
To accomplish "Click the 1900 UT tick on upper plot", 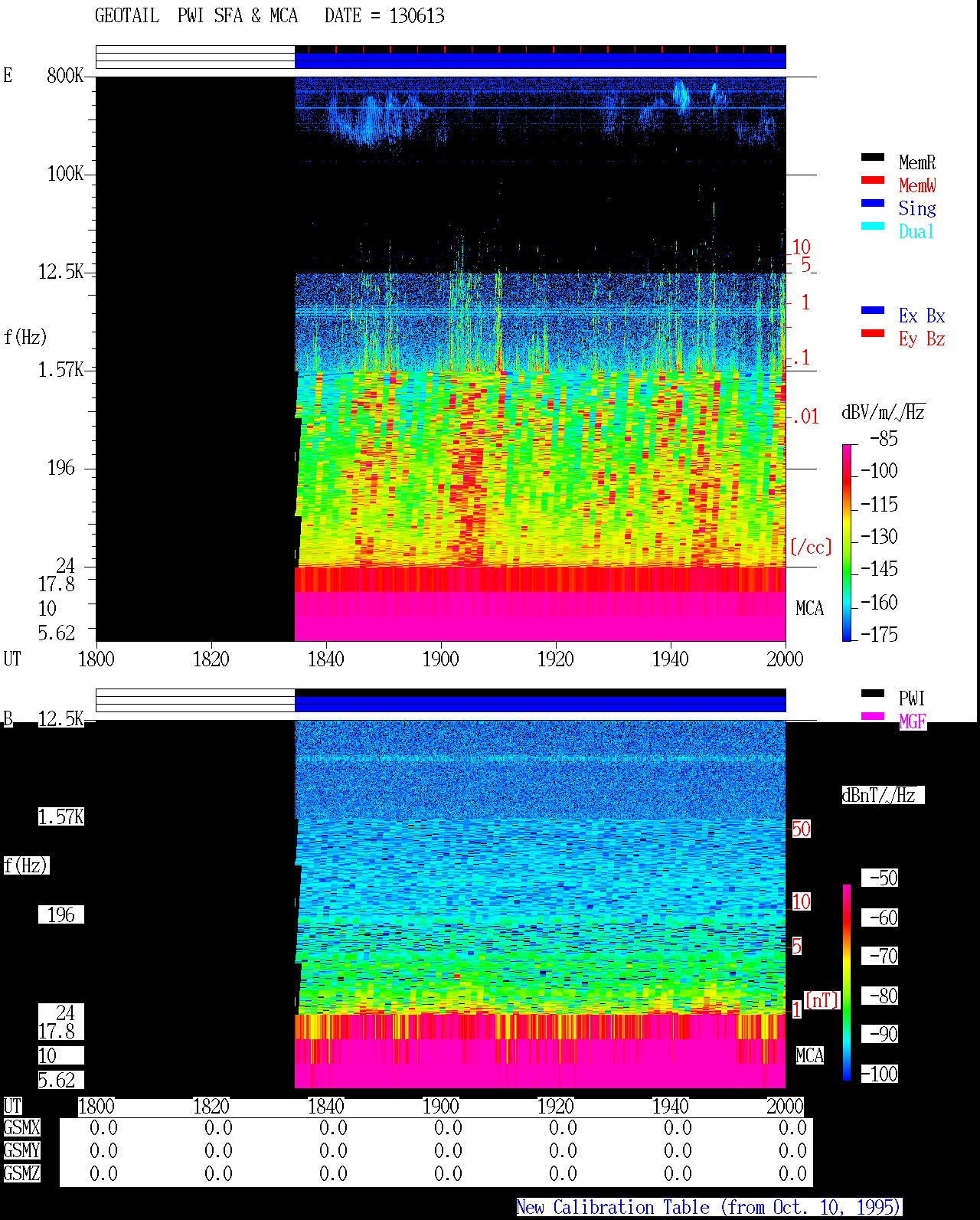I will tap(440, 659).
